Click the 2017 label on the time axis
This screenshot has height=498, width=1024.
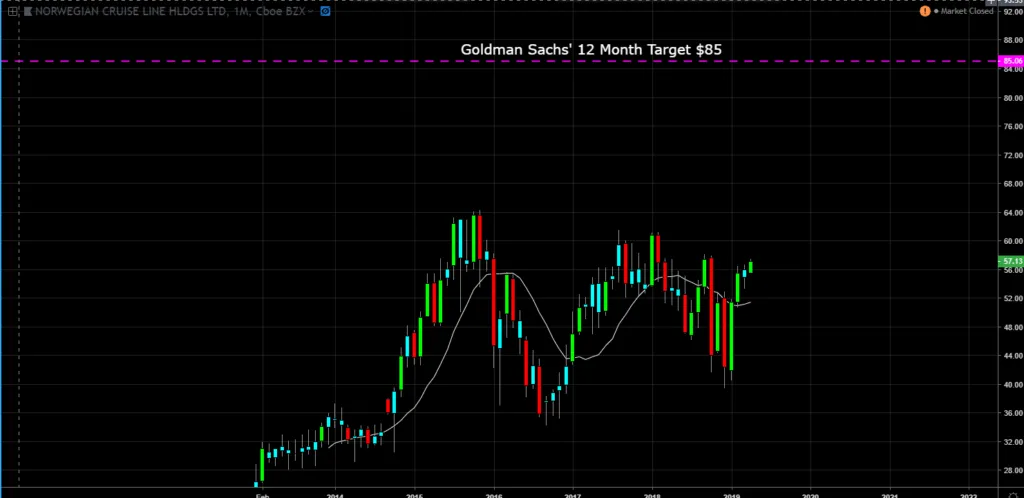[x=573, y=495]
